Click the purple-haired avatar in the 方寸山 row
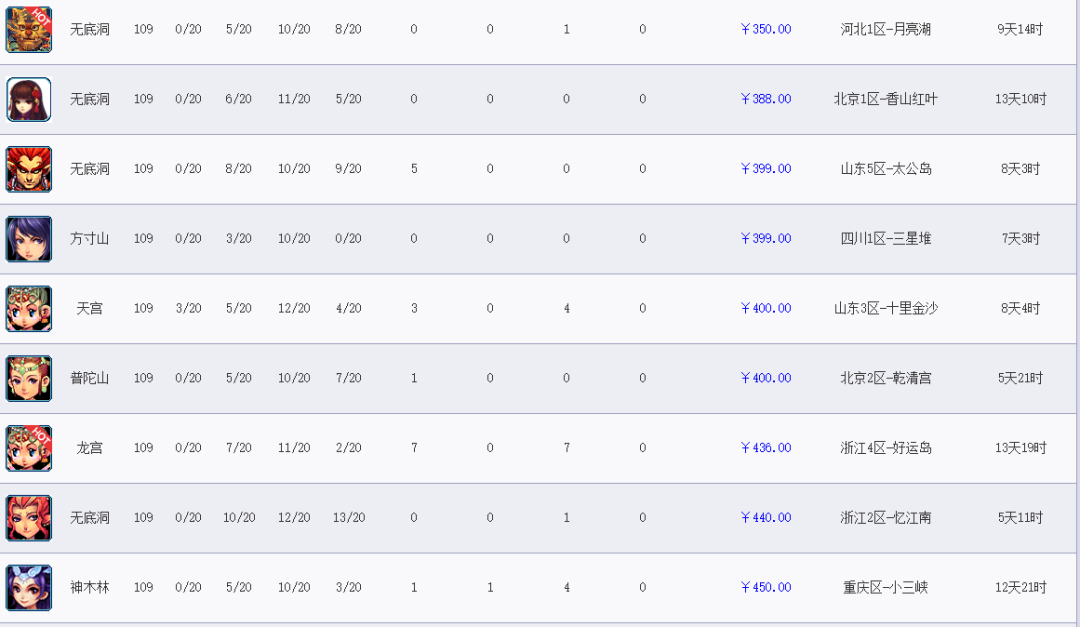 [x=29, y=239]
